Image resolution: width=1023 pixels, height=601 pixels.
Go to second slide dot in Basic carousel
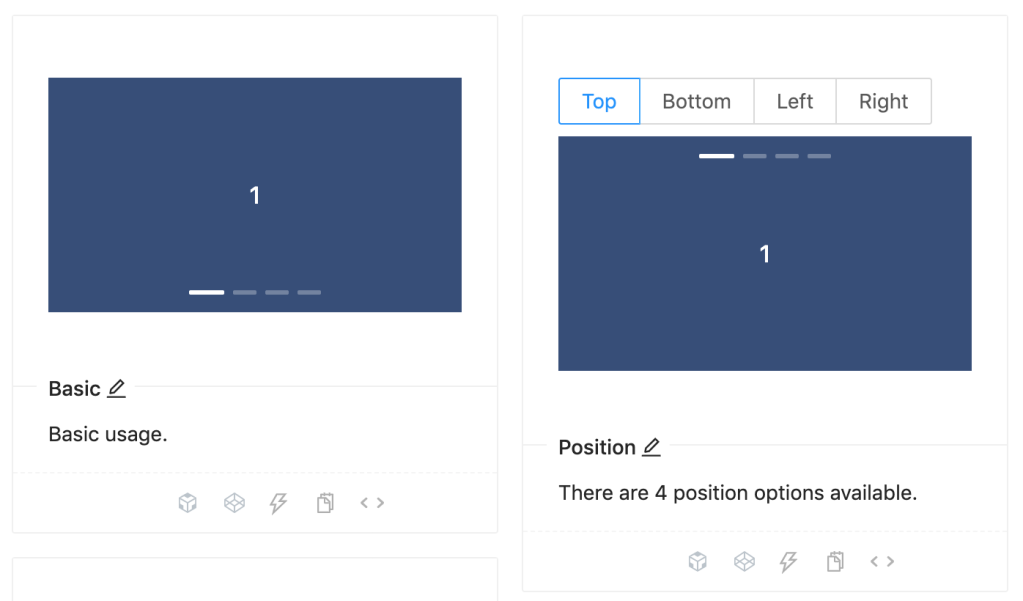245,292
